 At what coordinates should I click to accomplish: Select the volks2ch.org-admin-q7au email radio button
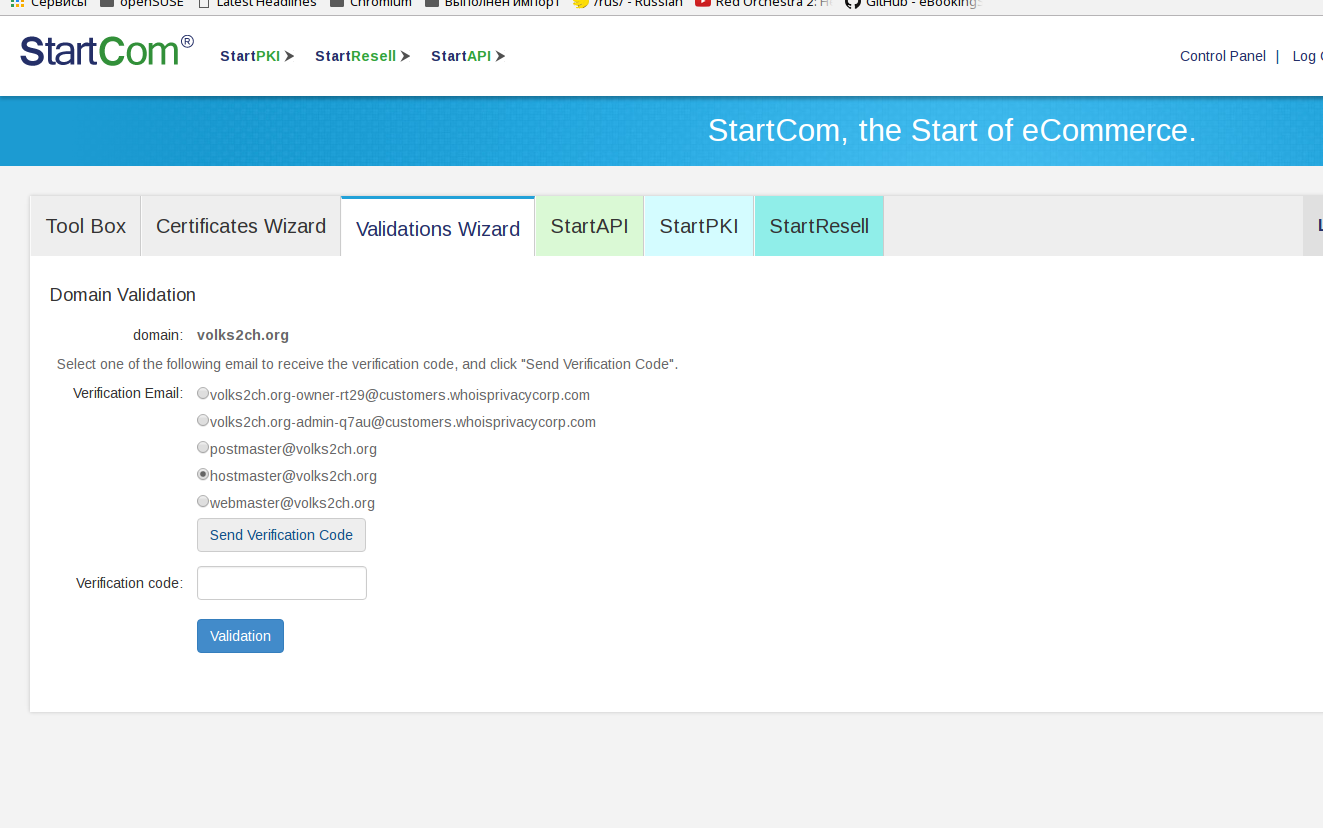pyautogui.click(x=203, y=421)
